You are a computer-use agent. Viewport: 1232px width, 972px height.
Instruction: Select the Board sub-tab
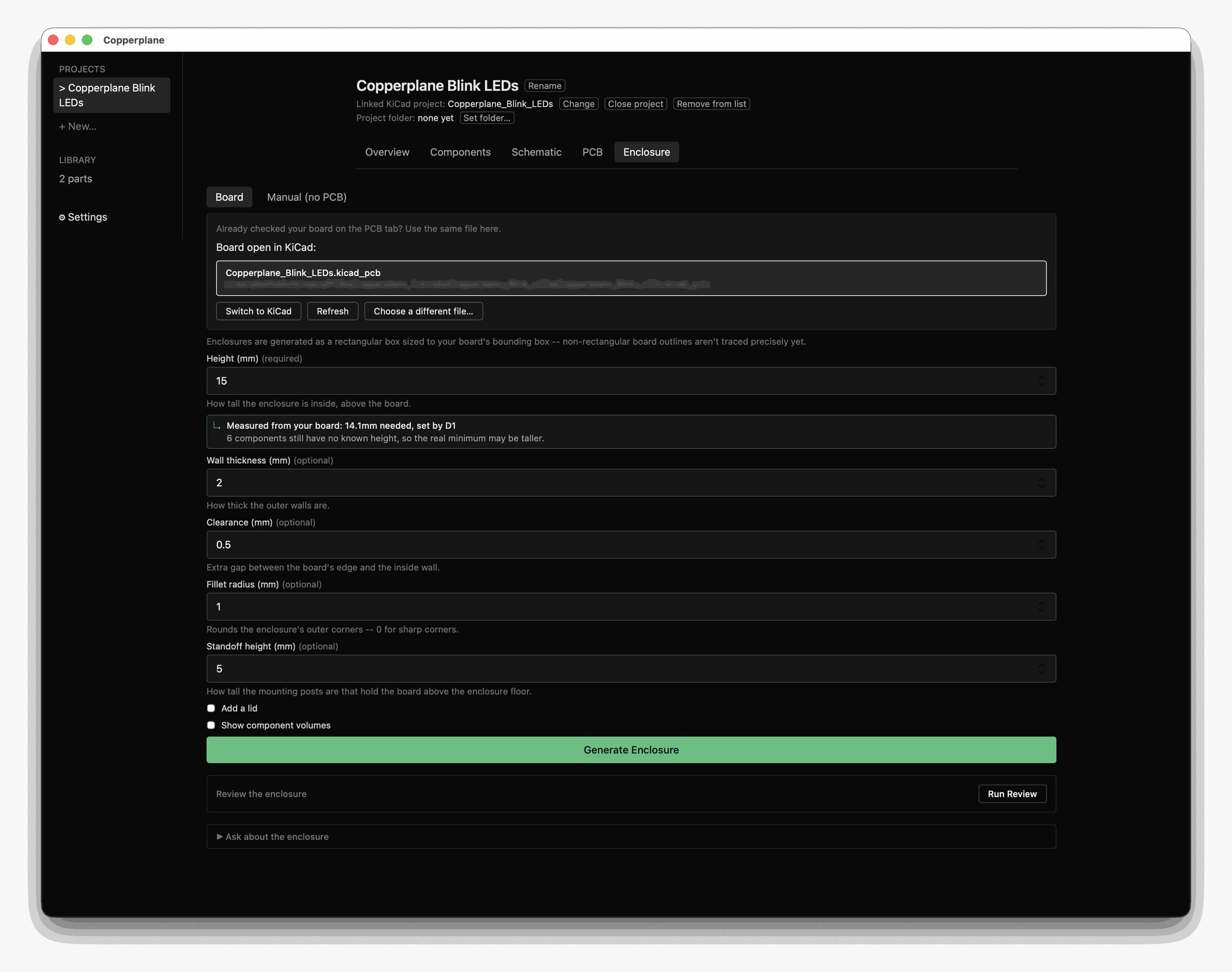229,197
